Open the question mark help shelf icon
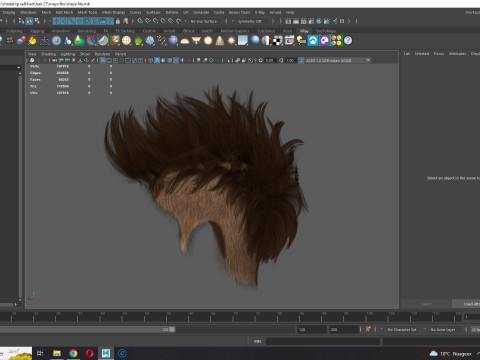Viewport: 480px width, 360px height. tap(348, 41)
